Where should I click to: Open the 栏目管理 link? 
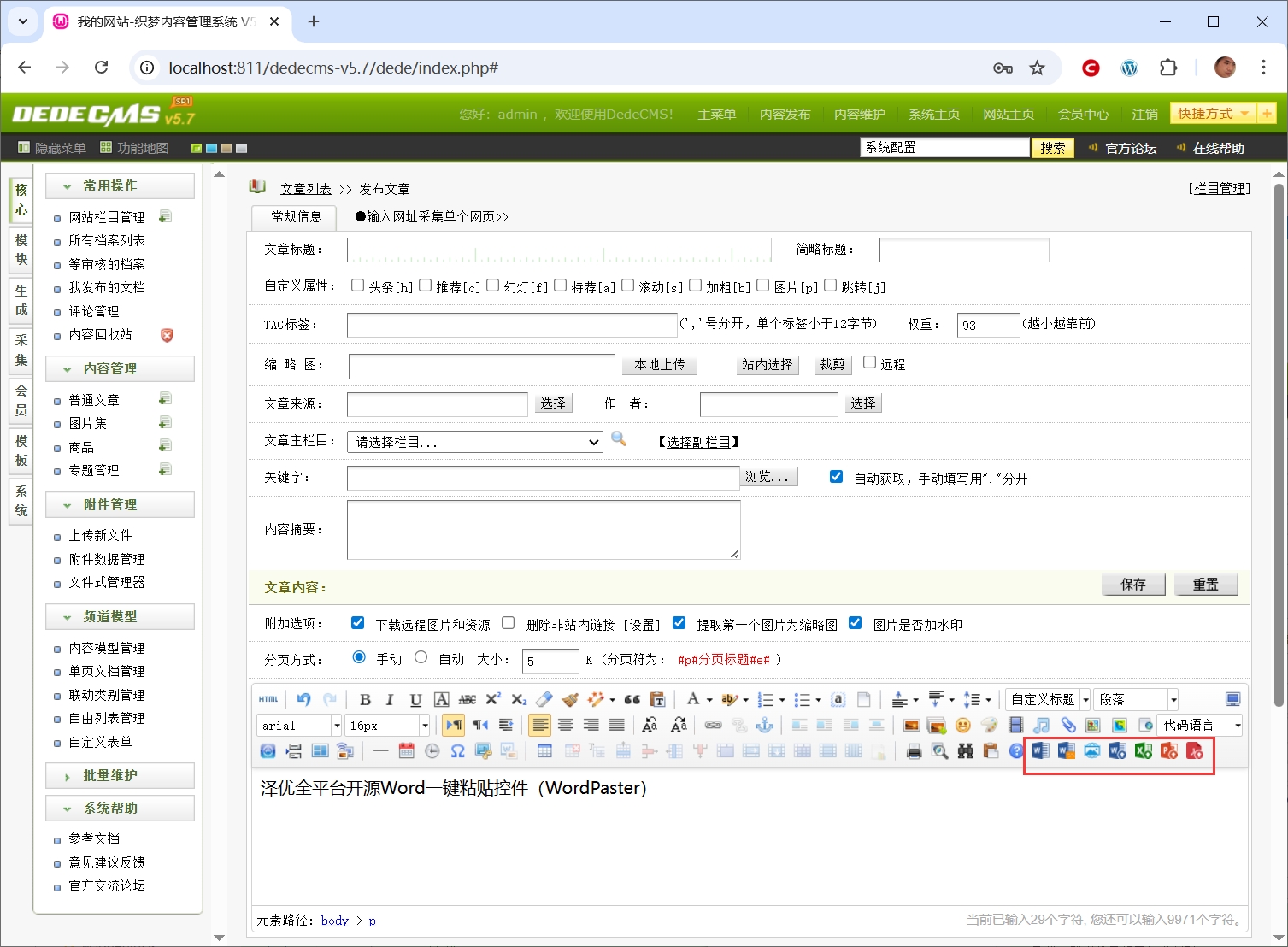[x=1220, y=189]
